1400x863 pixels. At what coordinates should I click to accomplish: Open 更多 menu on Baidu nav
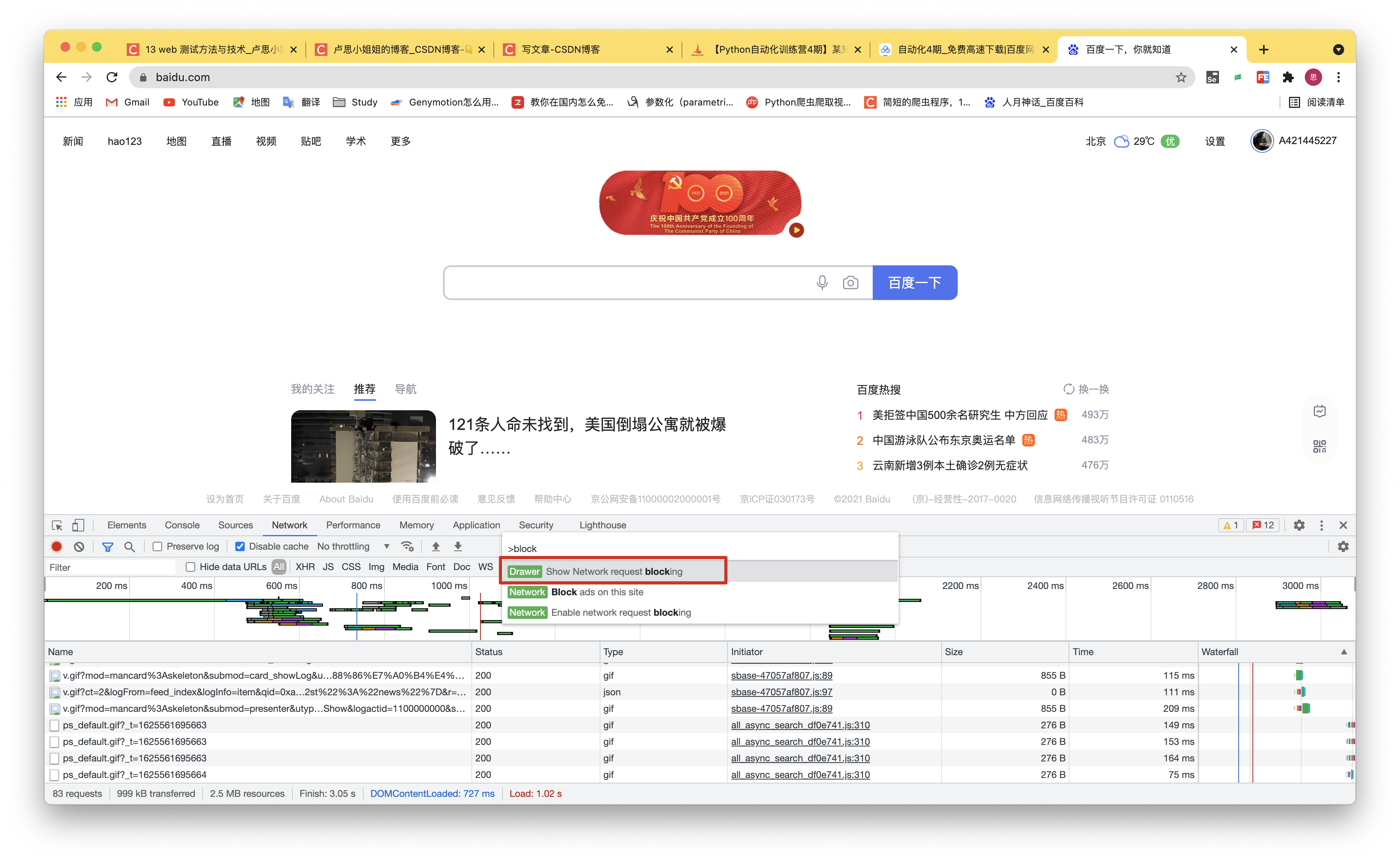(400, 141)
